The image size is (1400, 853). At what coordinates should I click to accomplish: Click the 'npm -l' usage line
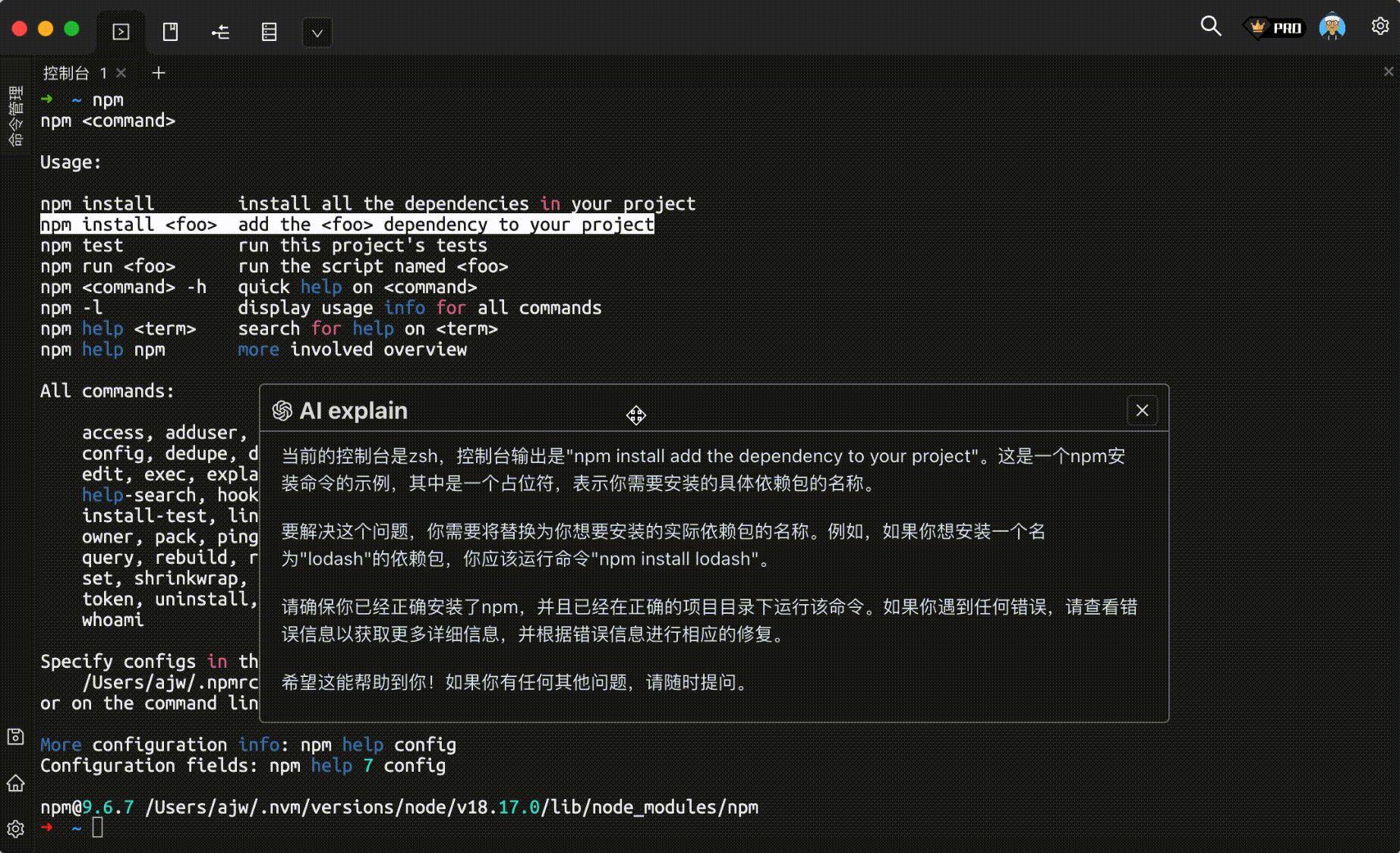tap(321, 308)
